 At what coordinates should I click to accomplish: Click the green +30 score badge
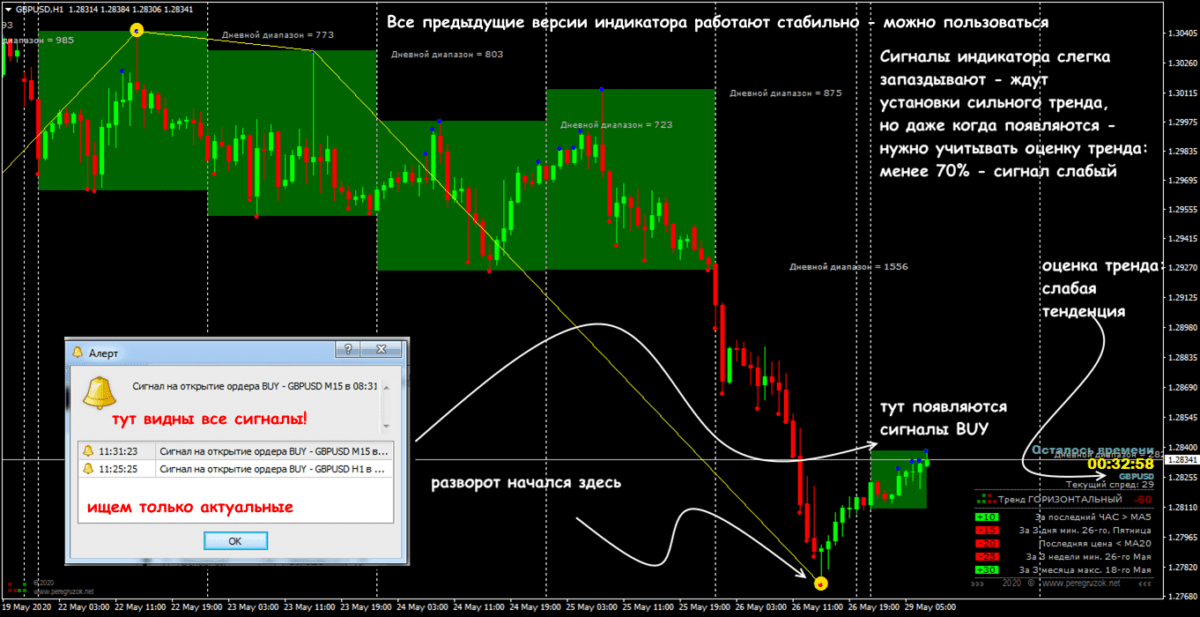point(986,568)
